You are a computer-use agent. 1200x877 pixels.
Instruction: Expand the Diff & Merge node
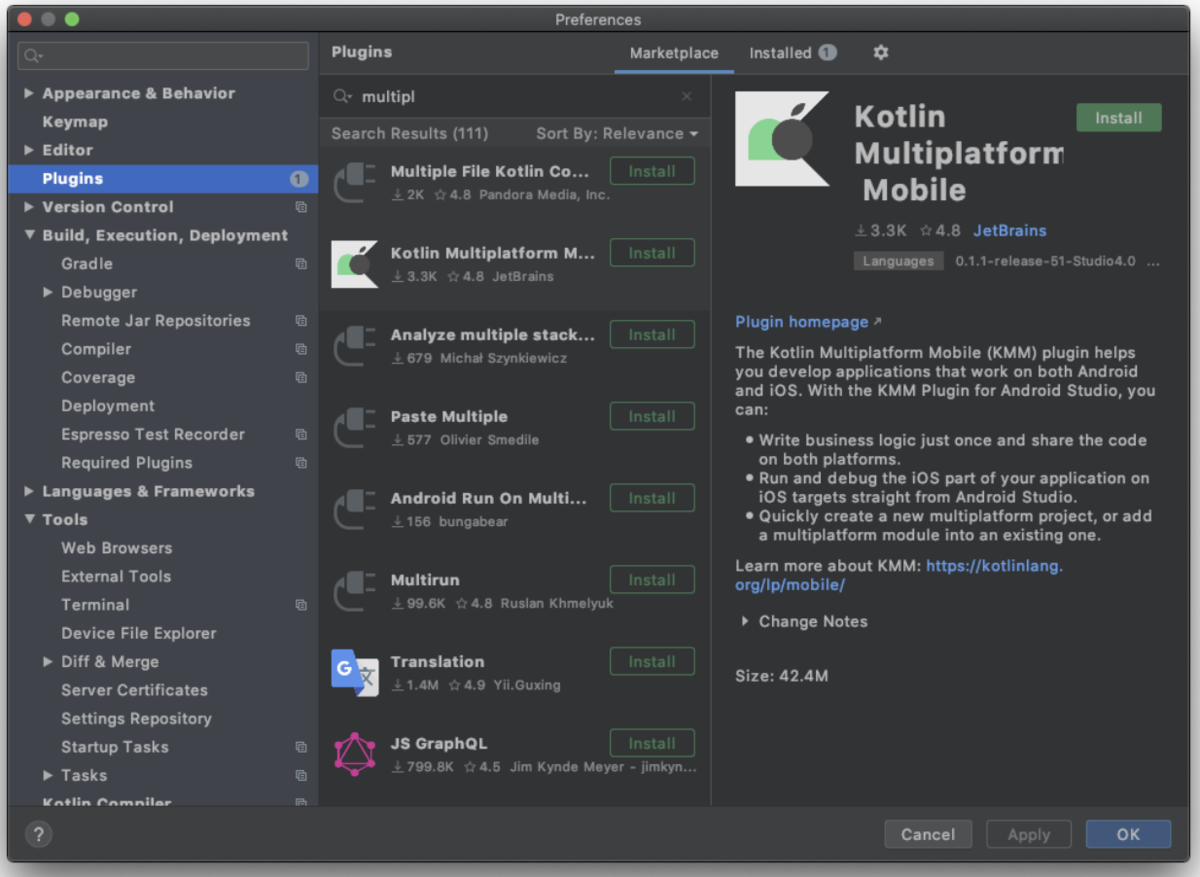click(x=48, y=662)
